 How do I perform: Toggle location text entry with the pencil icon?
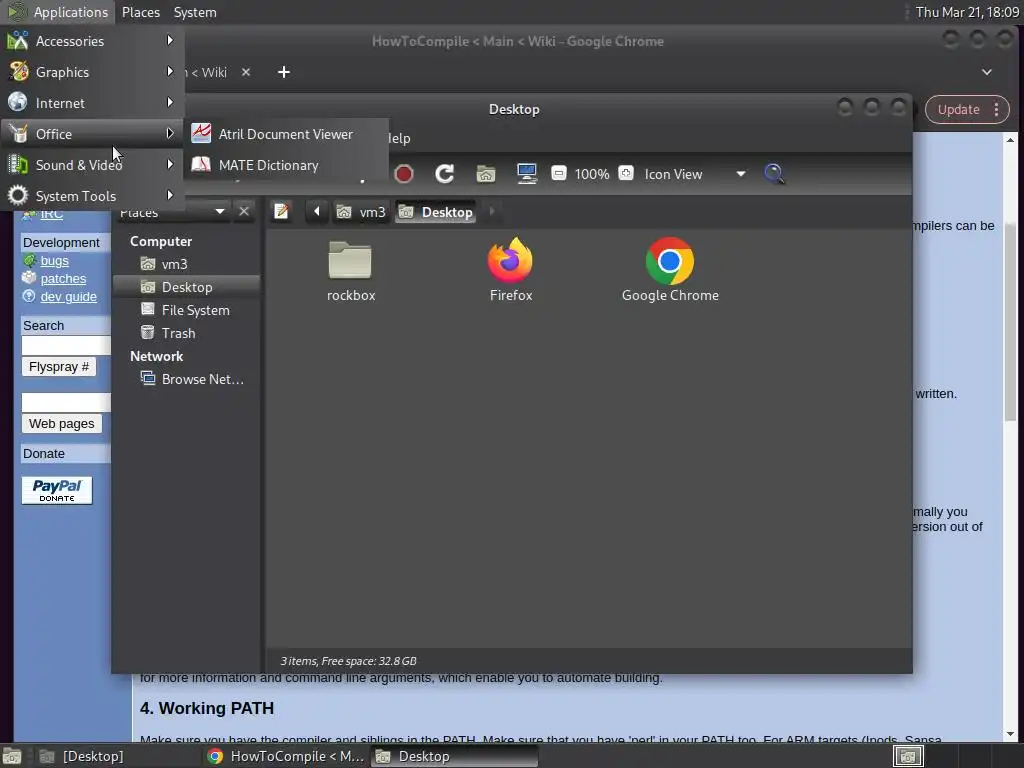click(281, 212)
